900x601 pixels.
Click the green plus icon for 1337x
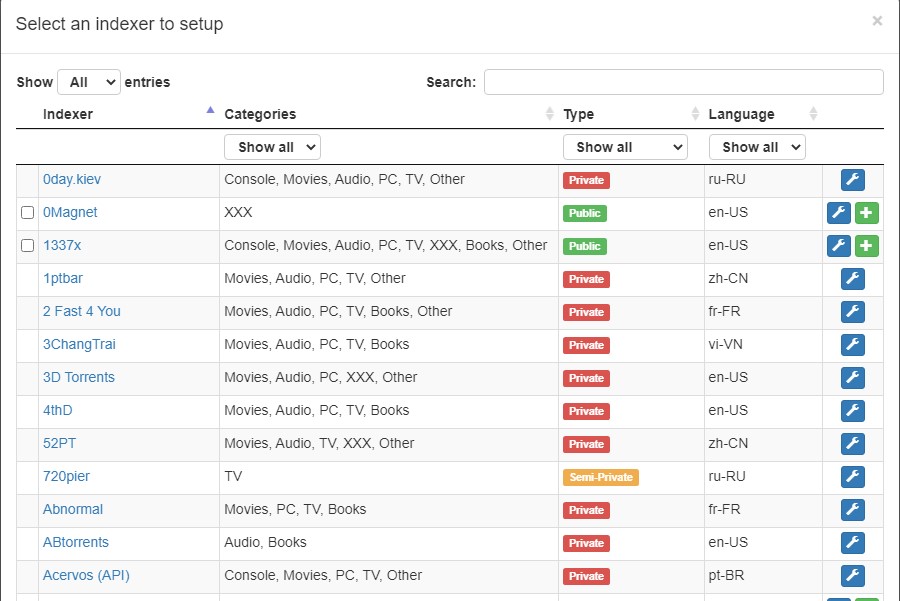coord(866,246)
